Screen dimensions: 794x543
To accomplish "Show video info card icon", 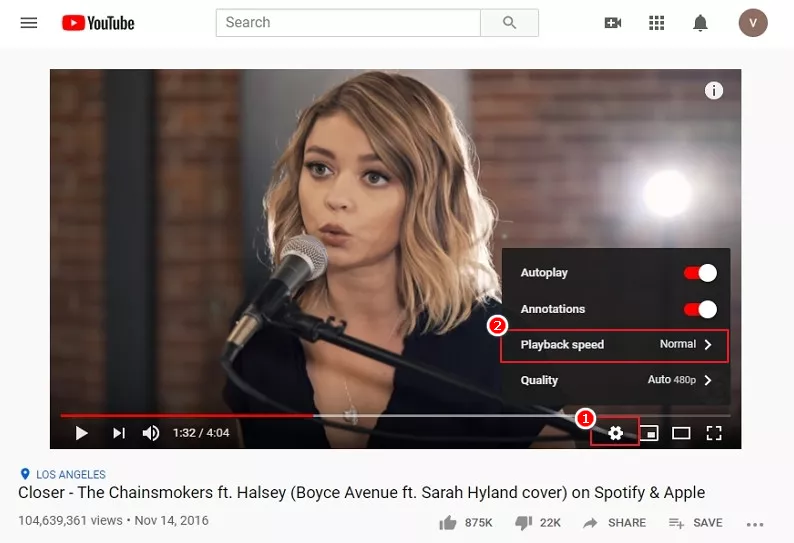I will 713,91.
